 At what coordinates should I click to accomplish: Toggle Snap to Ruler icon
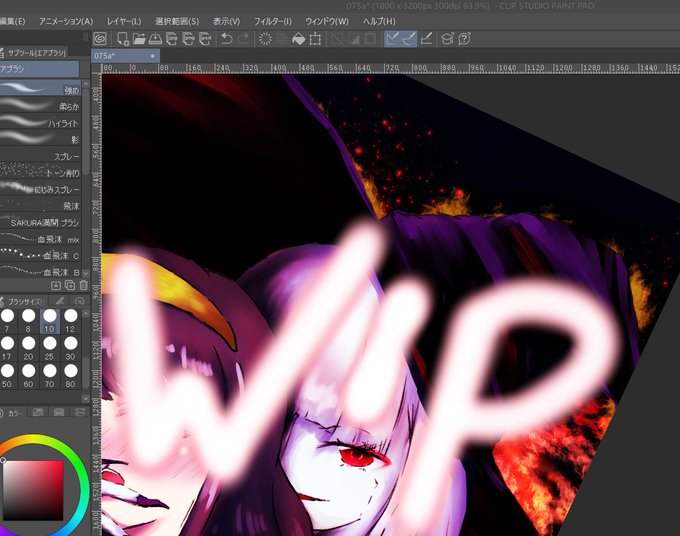point(392,39)
